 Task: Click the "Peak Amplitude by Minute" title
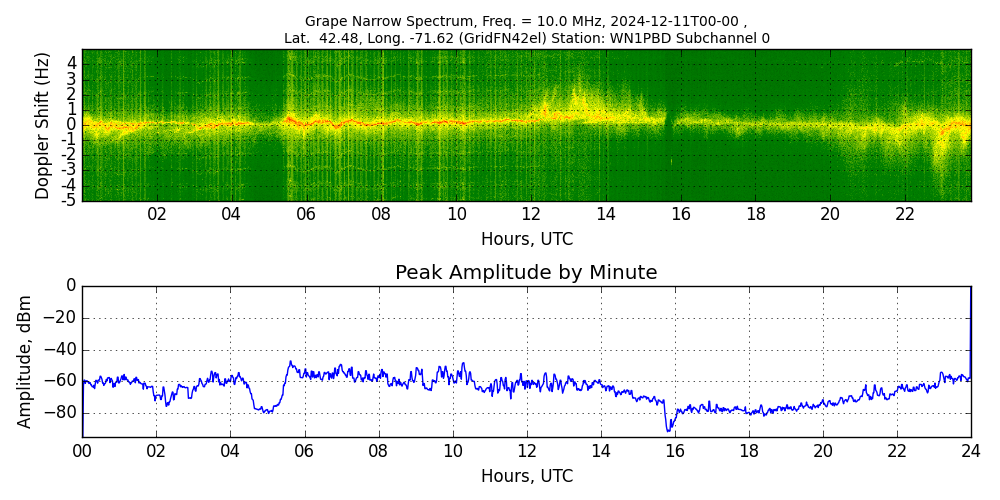click(526, 273)
